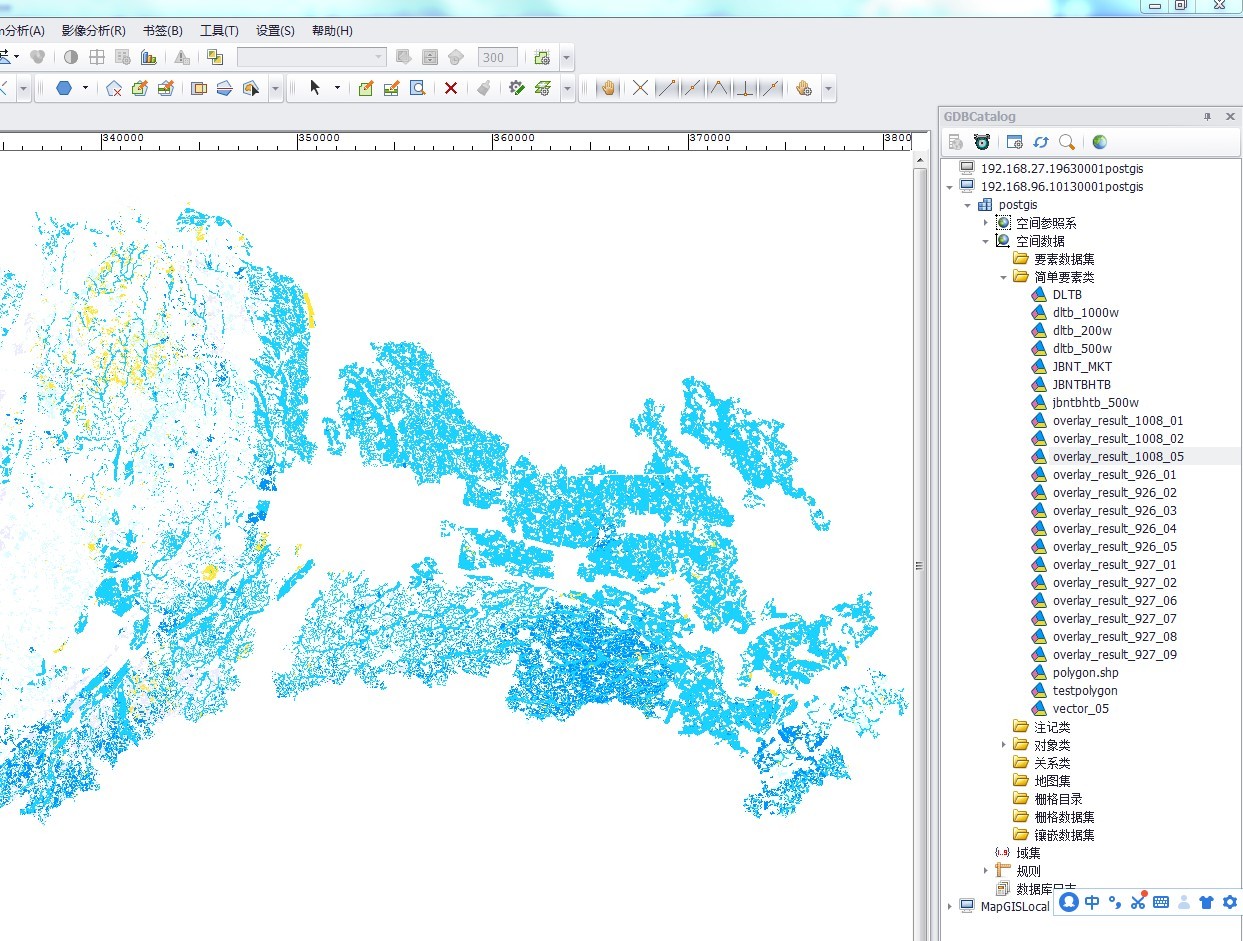Launch screenshot scissors tool on input bar

(1139, 902)
